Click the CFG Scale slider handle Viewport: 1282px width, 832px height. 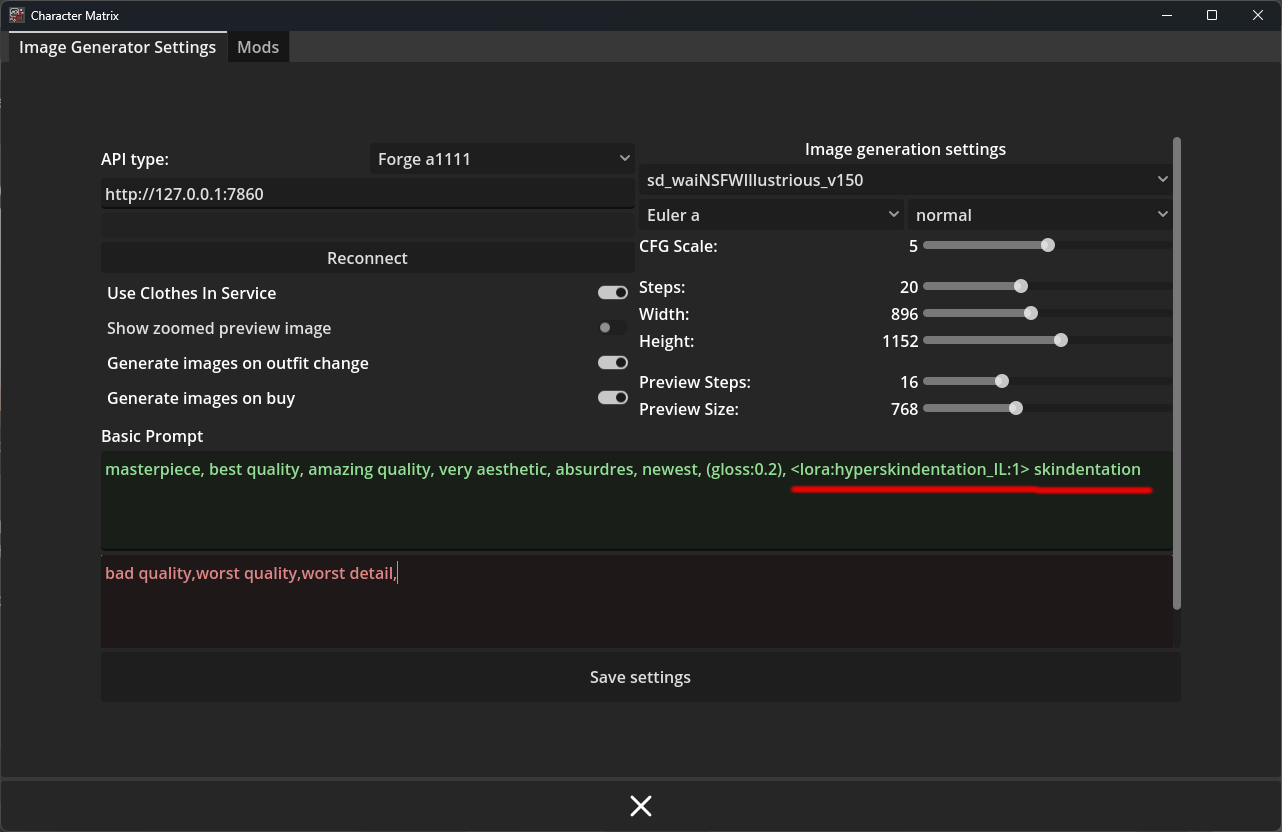pos(1047,245)
